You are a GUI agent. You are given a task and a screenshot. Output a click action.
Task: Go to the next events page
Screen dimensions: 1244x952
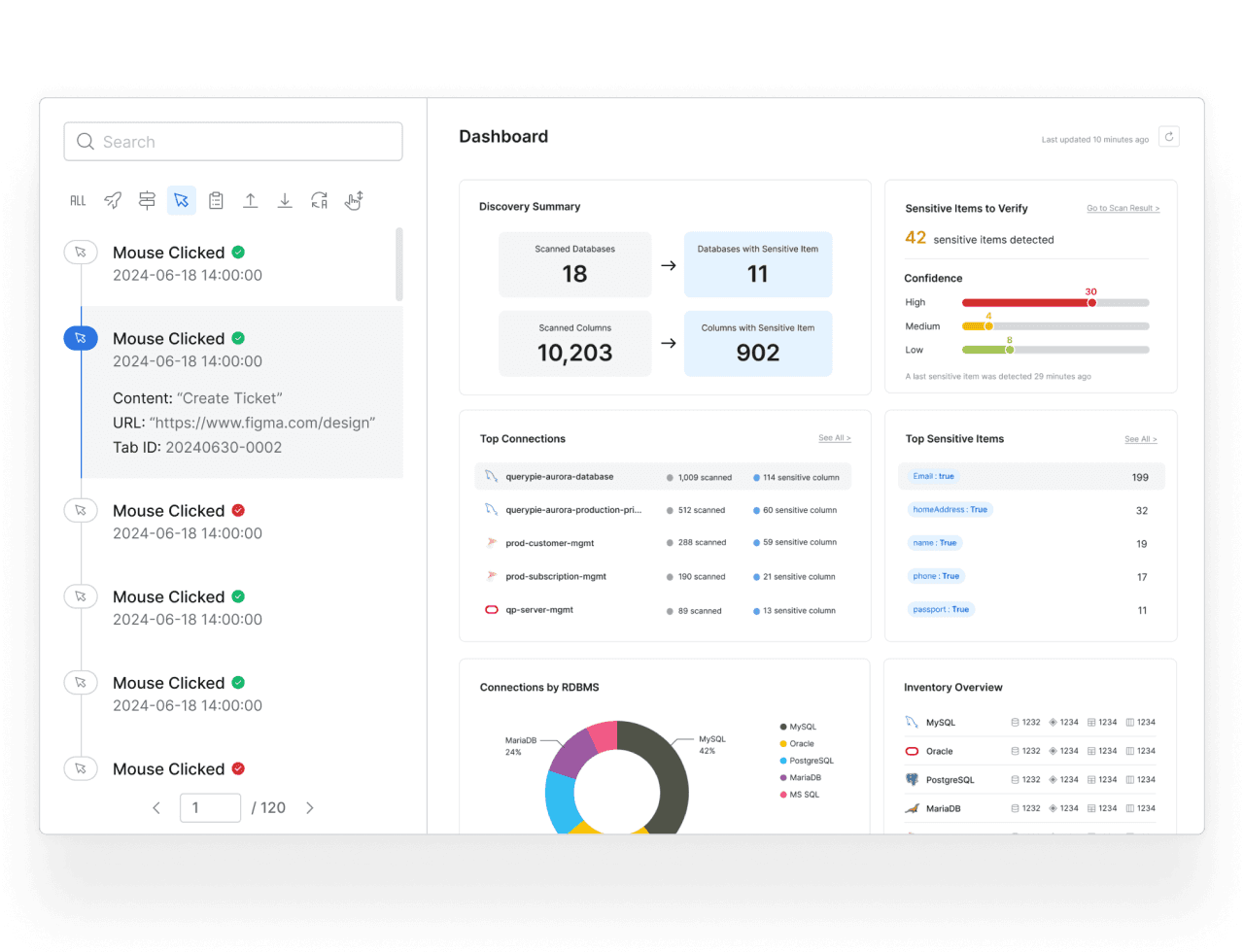[310, 807]
